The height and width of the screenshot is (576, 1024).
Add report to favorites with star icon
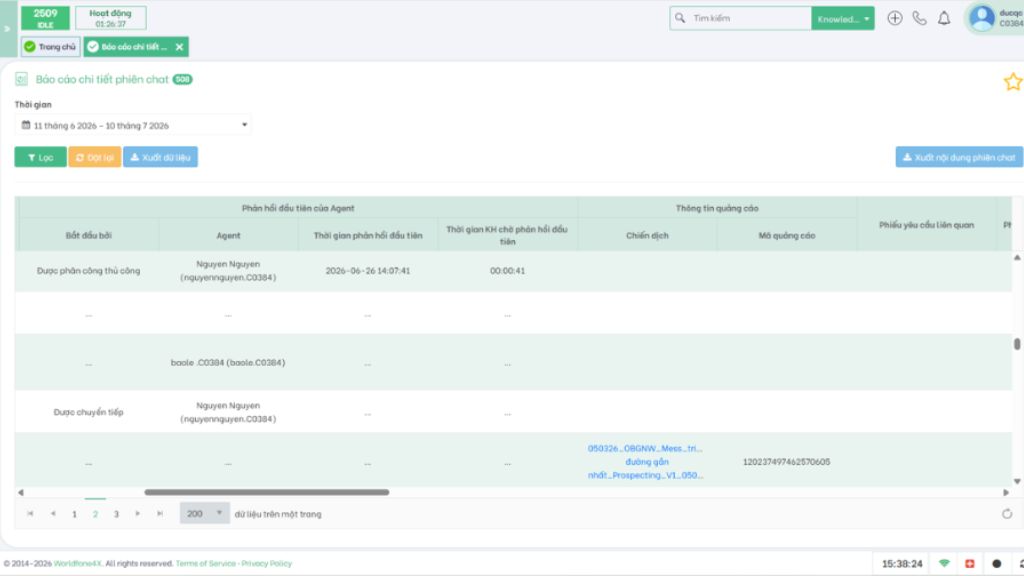pyautogui.click(x=1013, y=82)
